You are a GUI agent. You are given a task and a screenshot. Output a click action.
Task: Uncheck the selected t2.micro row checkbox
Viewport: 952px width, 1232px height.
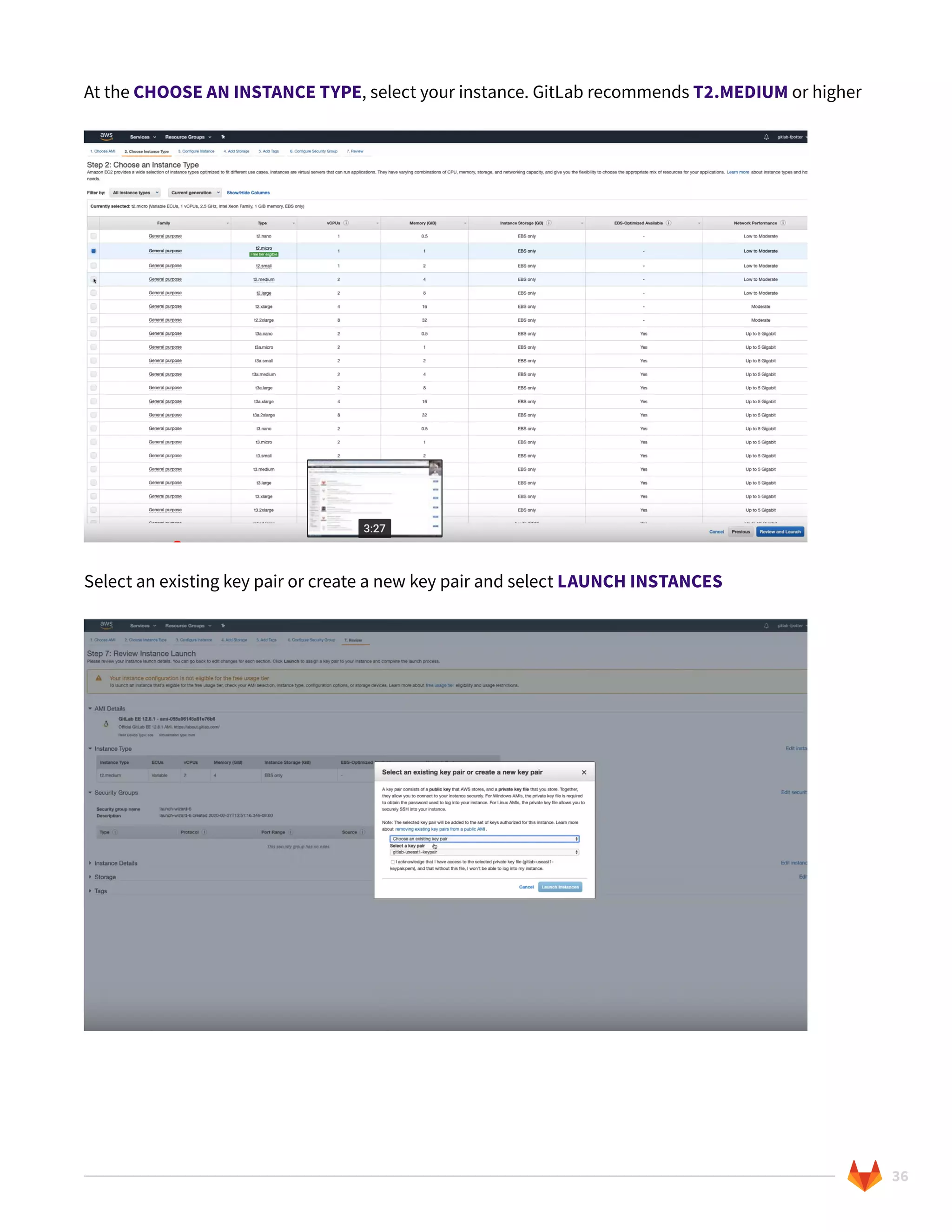(x=93, y=251)
